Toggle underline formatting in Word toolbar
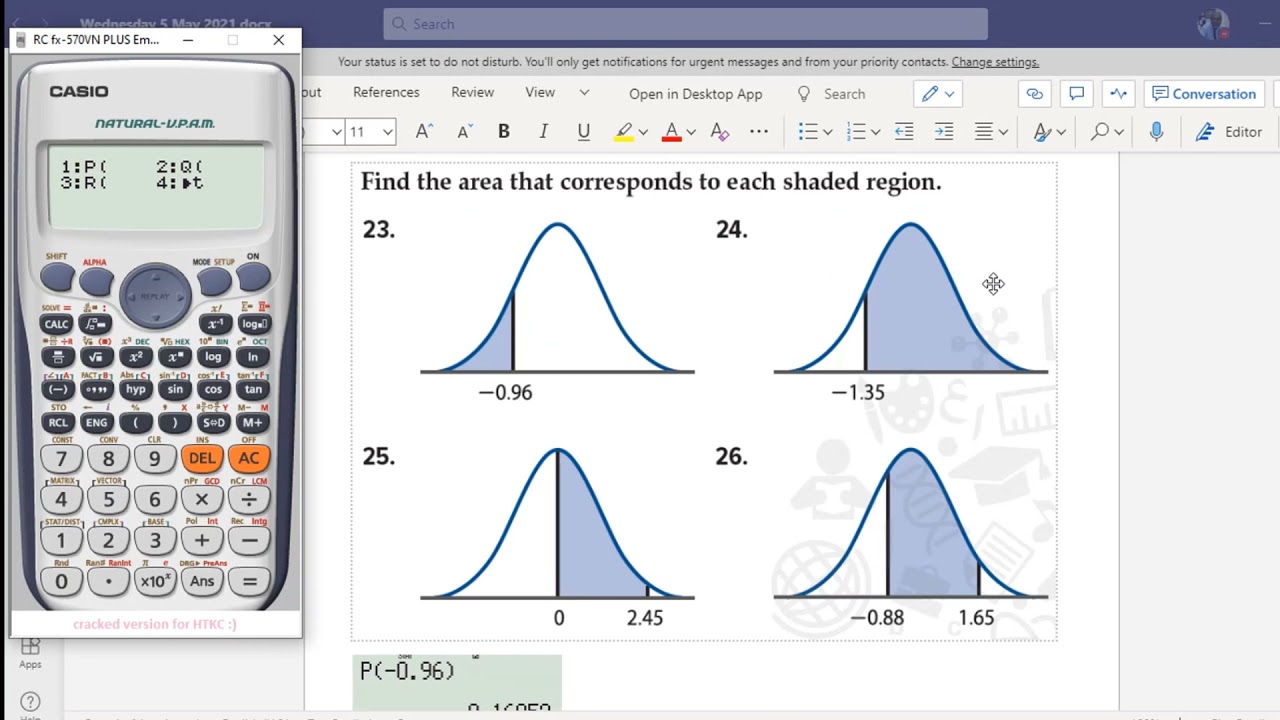Viewport: 1280px width, 720px height. [584, 132]
